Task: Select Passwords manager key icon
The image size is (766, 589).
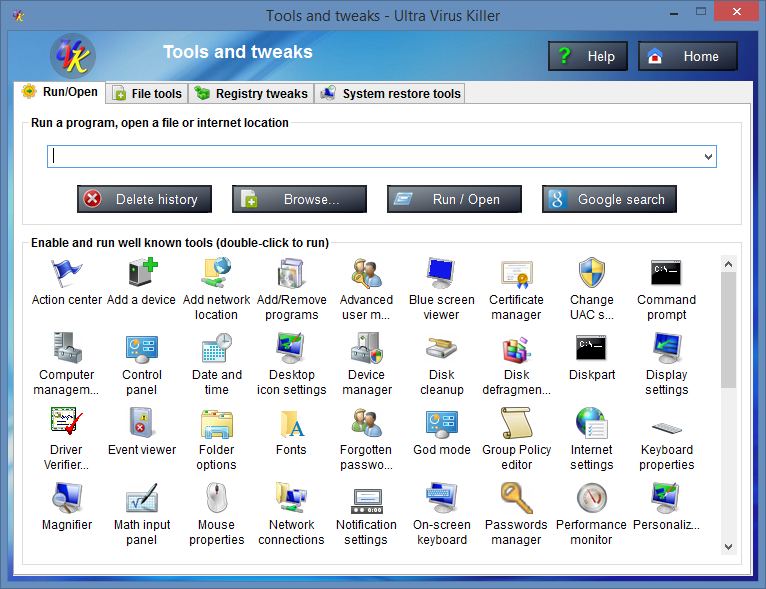Action: tap(516, 498)
